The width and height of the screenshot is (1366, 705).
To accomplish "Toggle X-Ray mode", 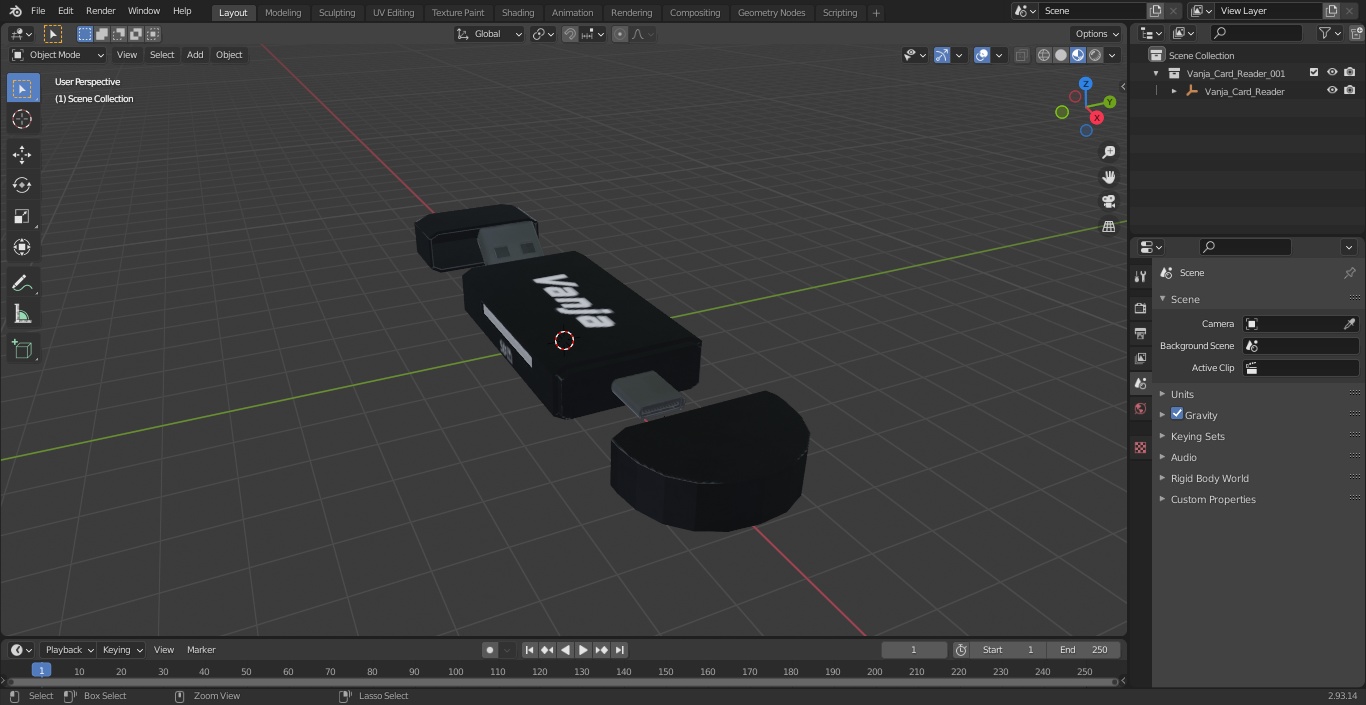I will point(1021,55).
